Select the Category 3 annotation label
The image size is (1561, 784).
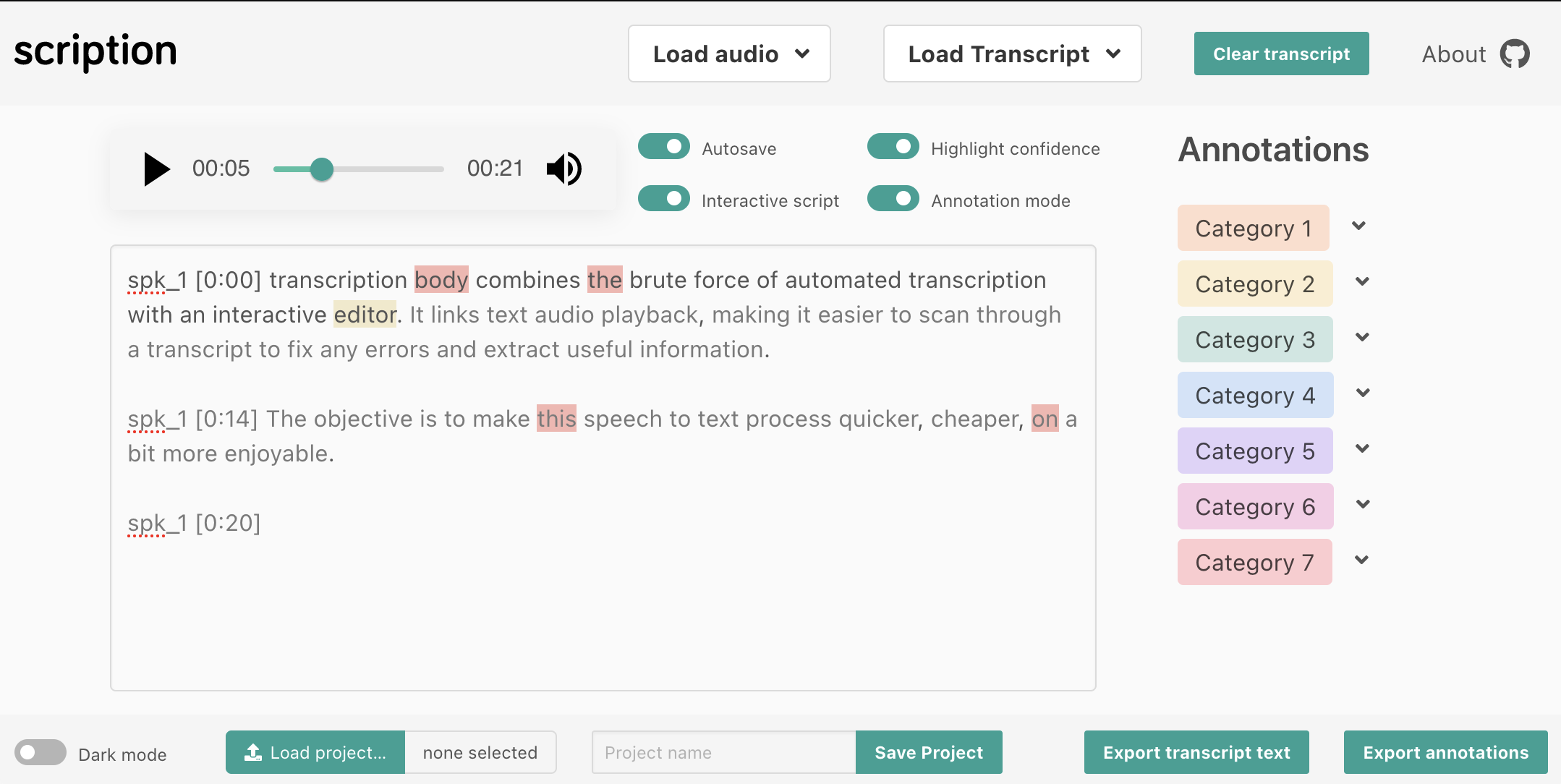[x=1254, y=339]
